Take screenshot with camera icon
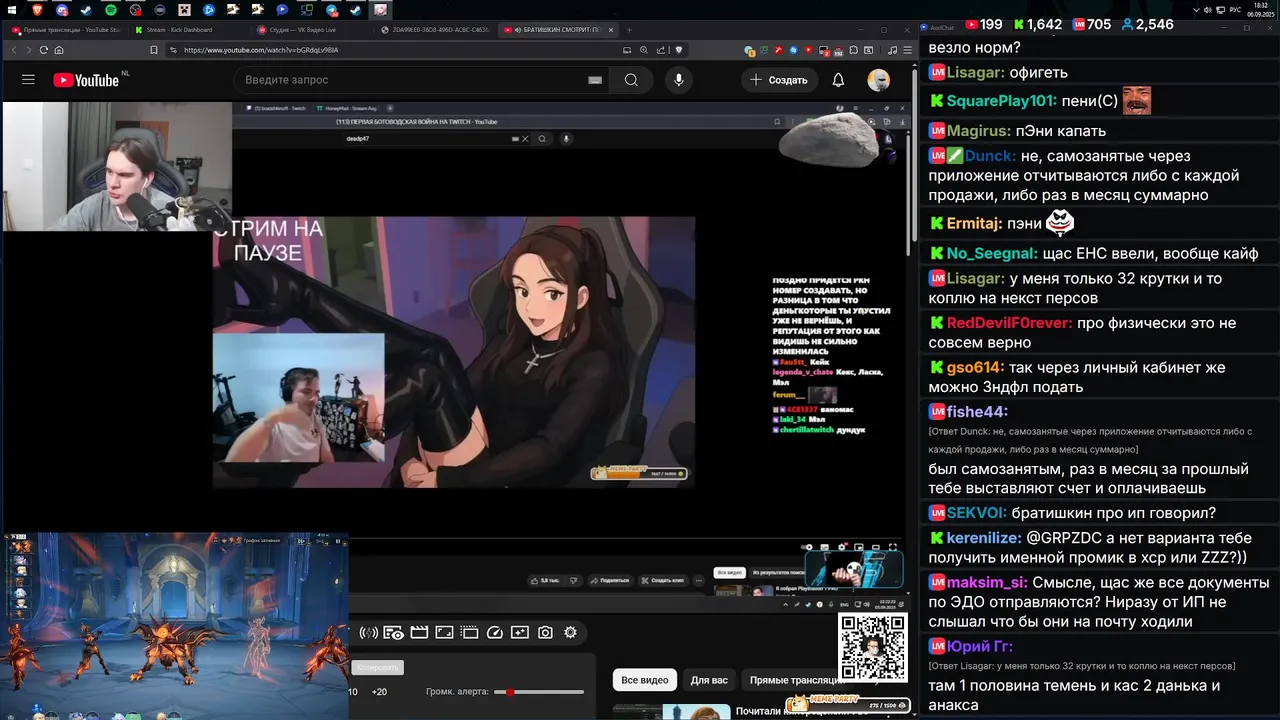 tap(545, 632)
